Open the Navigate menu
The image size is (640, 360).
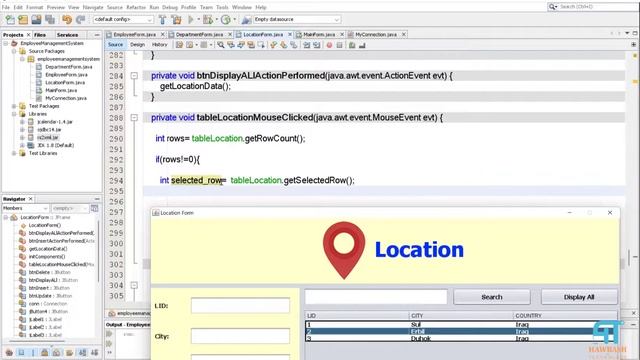click(x=93, y=7)
